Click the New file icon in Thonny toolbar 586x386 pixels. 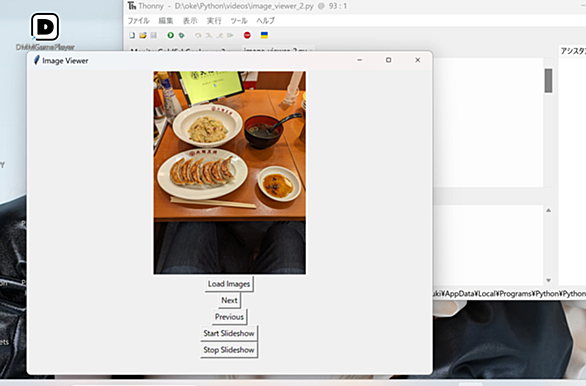point(132,35)
